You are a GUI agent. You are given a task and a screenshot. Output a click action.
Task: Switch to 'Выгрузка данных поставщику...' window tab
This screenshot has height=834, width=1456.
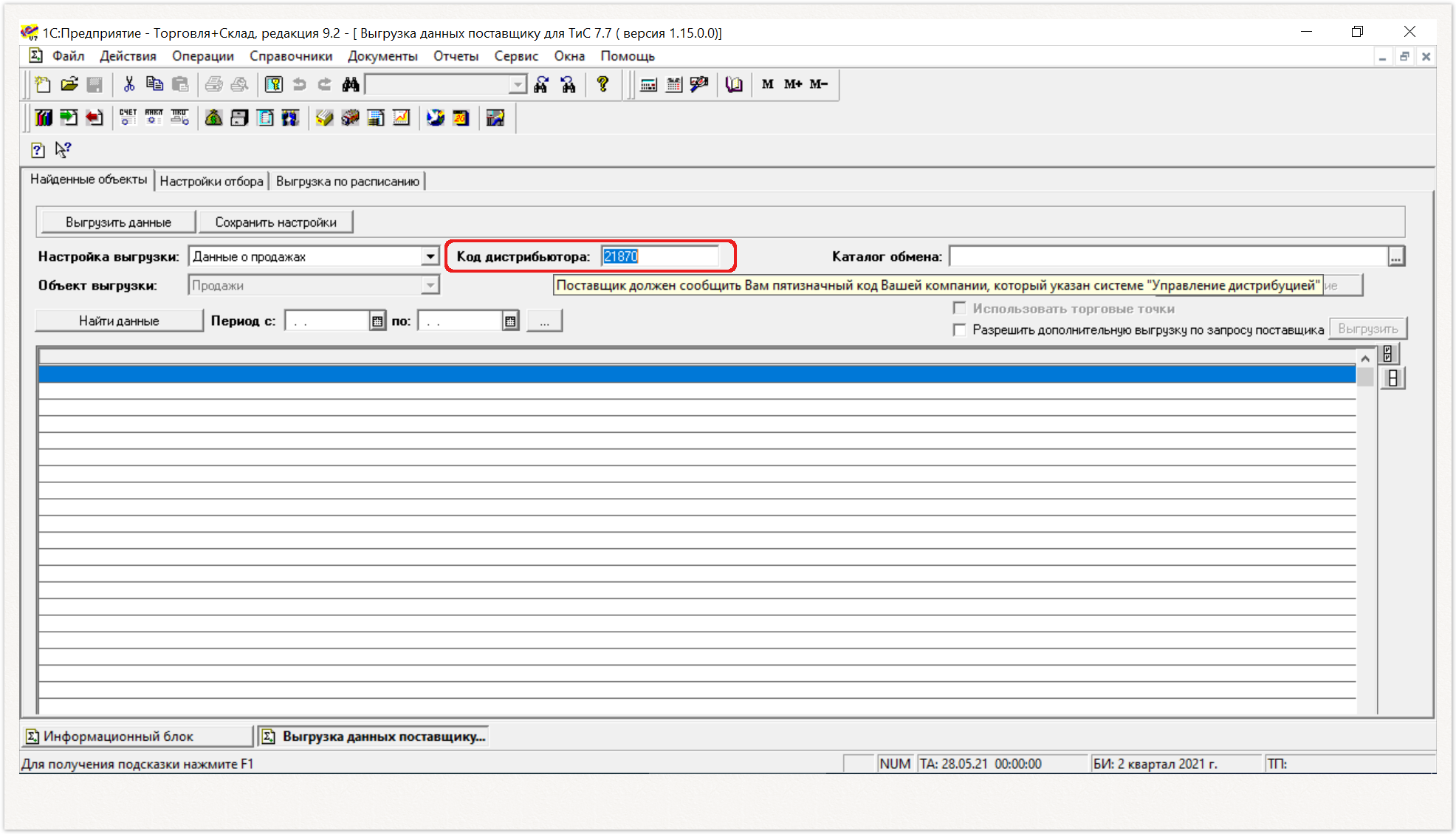click(374, 736)
